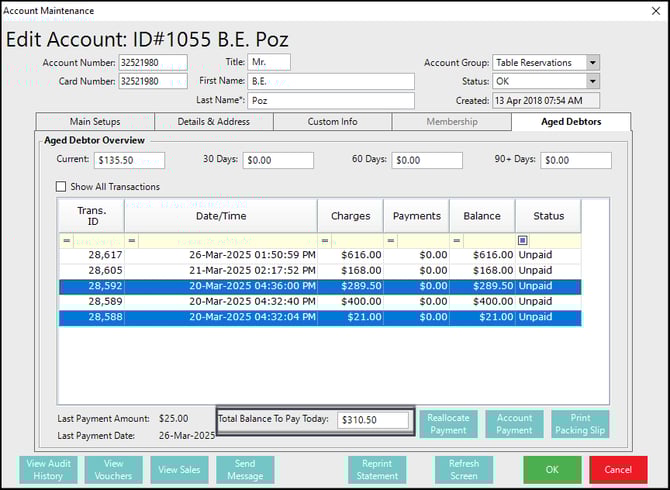Viewport: 670px width, 490px height.
Task: Click the Charges filter operator icon
Action: tap(325, 240)
